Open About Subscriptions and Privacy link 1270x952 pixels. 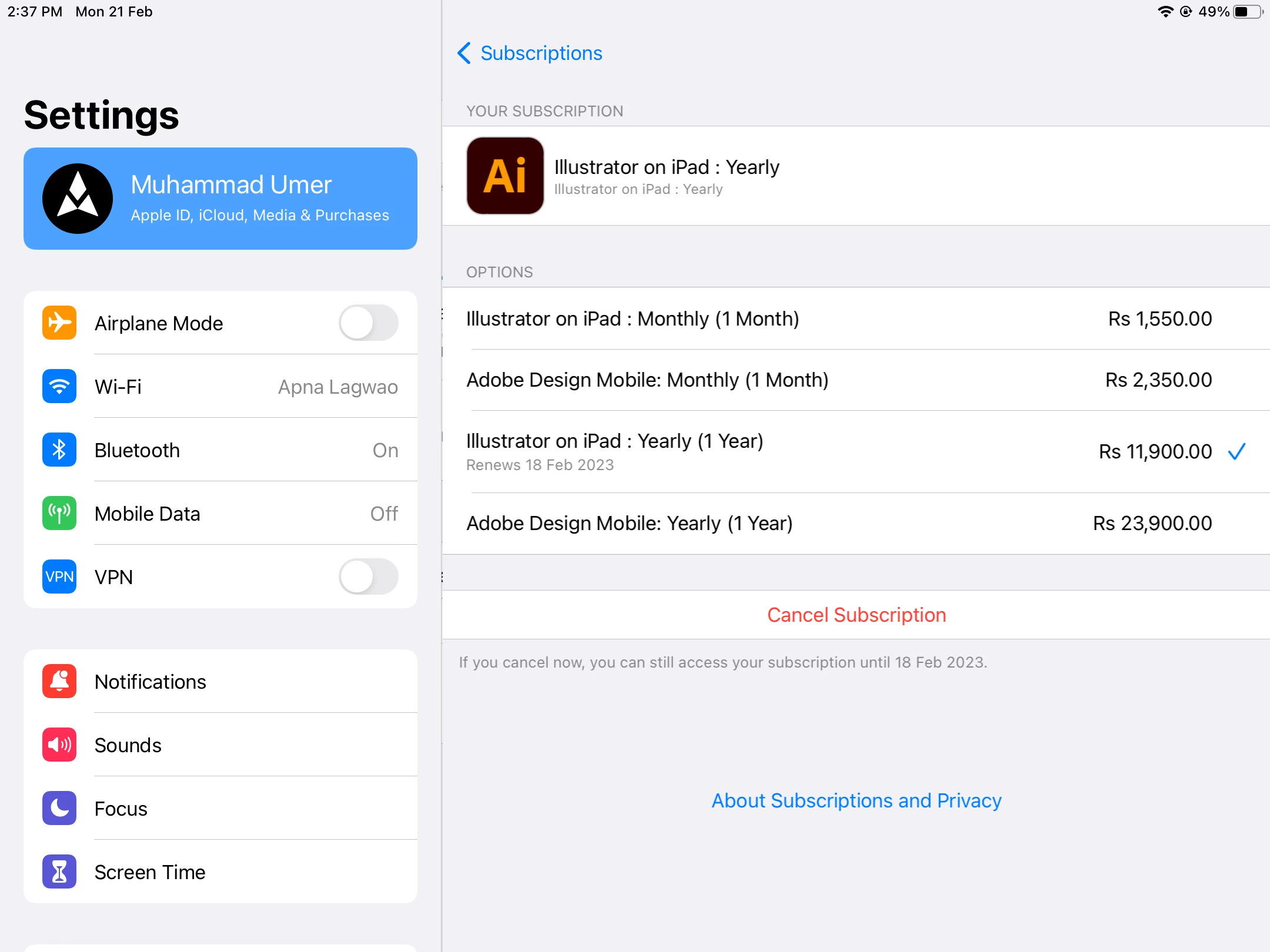tap(856, 800)
